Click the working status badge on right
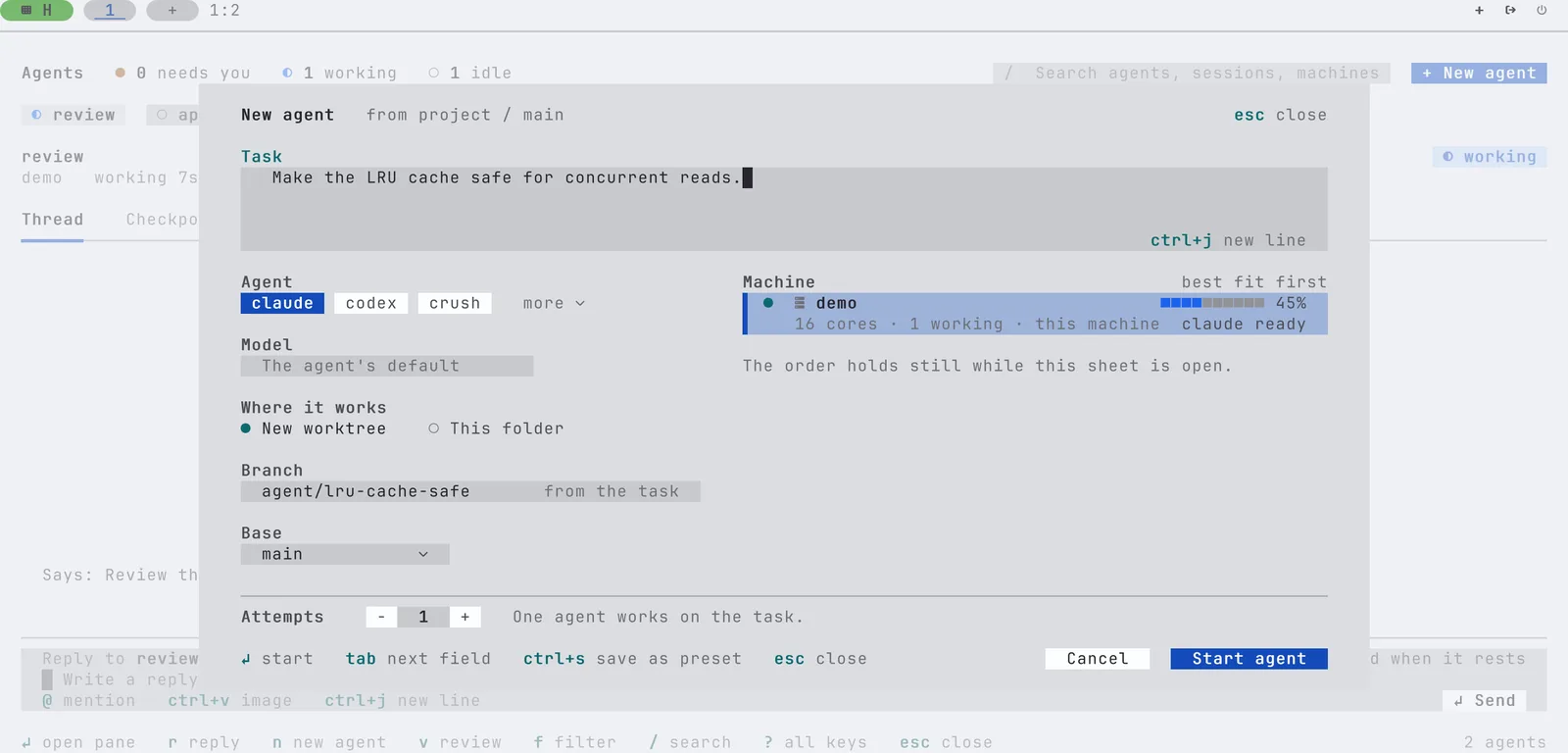Image resolution: width=1568 pixels, height=753 pixels. click(1490, 157)
